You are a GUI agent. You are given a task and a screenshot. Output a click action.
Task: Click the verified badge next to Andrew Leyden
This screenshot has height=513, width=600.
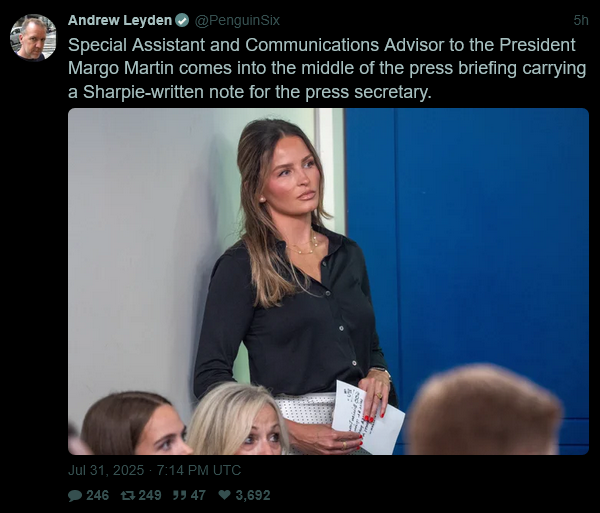click(182, 20)
